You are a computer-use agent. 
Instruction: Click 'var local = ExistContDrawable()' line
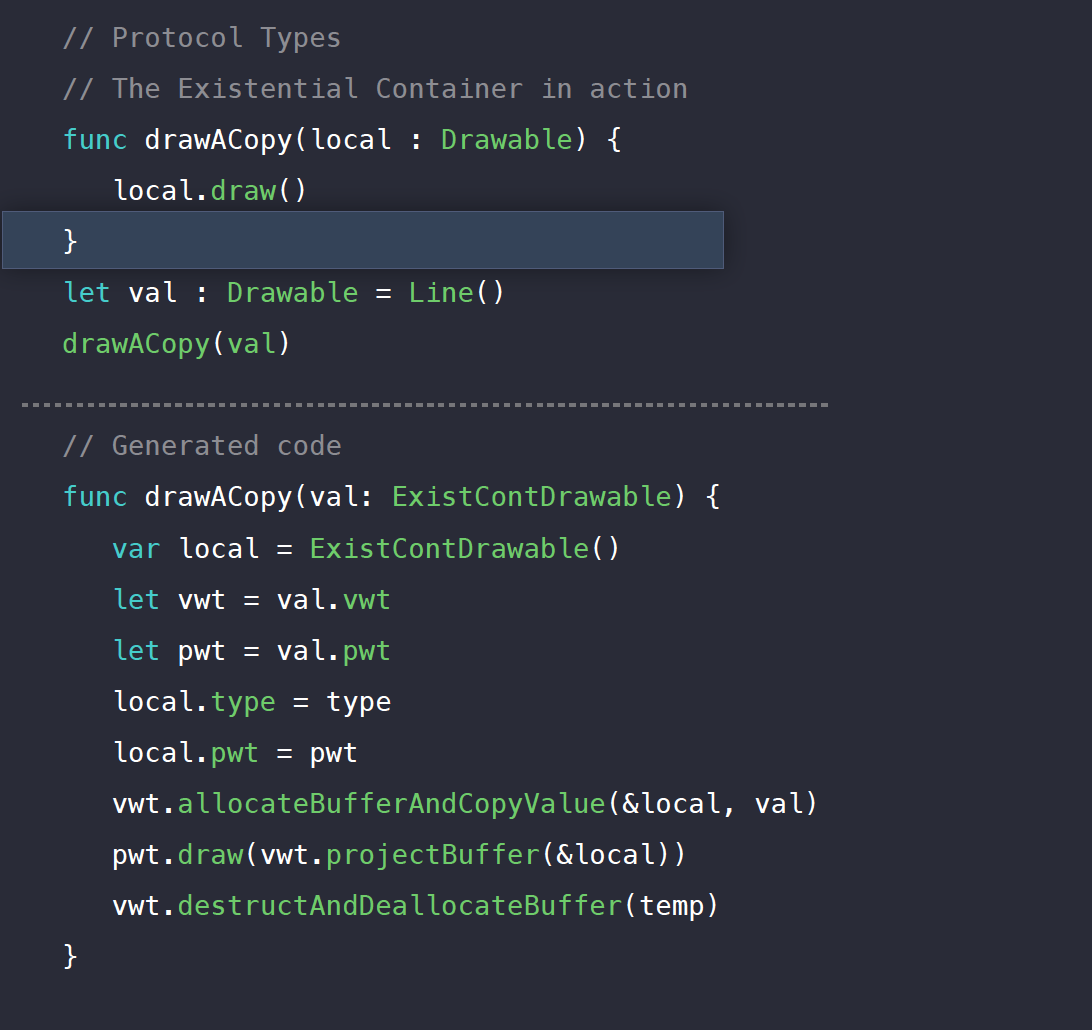[x=366, y=548]
